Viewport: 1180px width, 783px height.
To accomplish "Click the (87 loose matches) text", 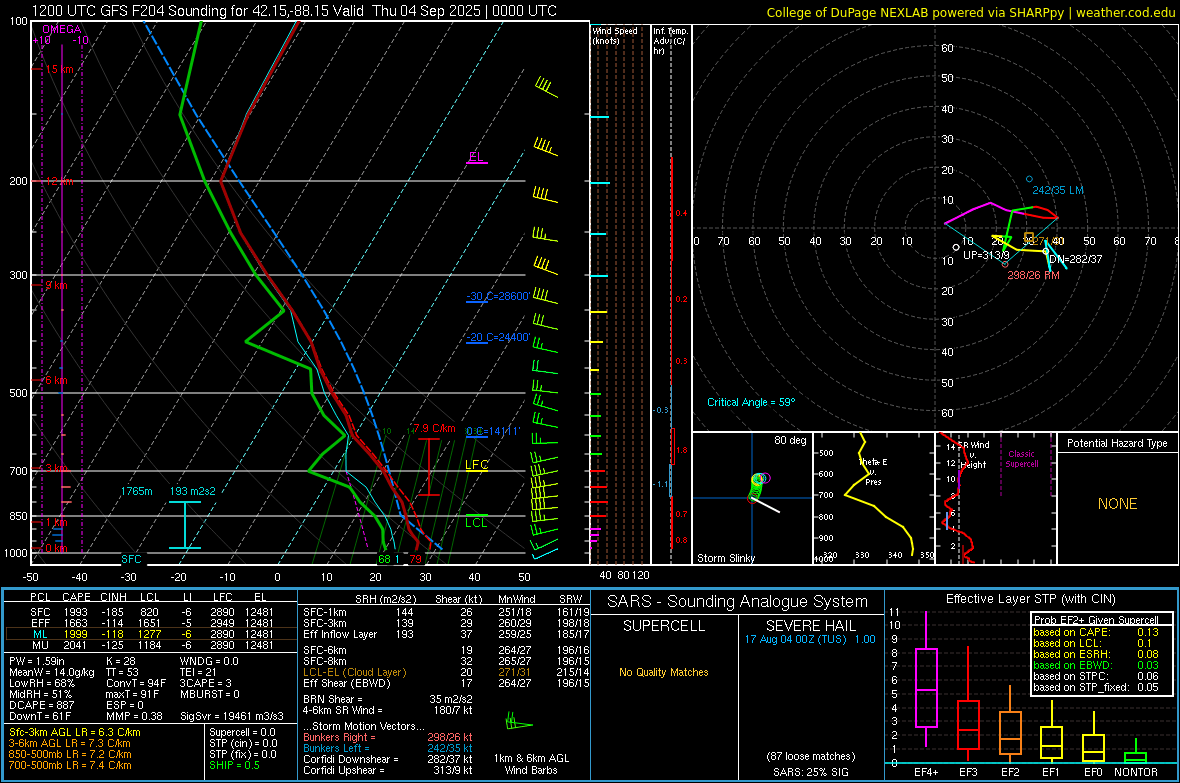I will coord(810,756).
